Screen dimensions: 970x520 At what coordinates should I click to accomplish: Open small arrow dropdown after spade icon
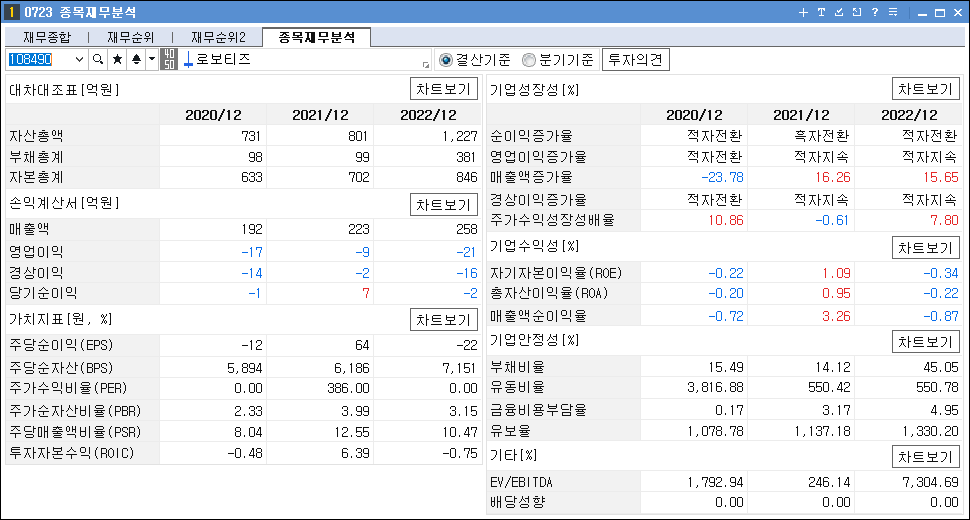(x=152, y=59)
